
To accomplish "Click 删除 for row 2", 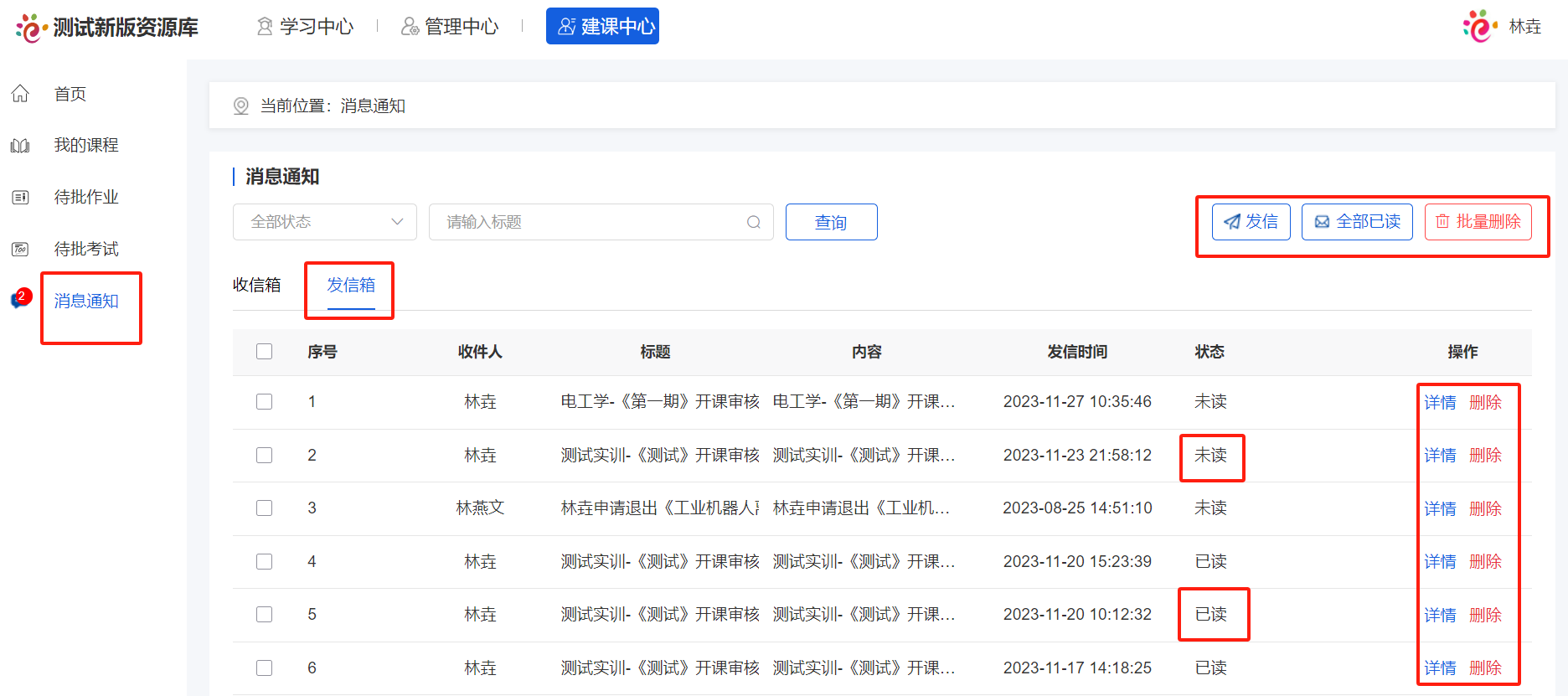I will tap(1485, 456).
